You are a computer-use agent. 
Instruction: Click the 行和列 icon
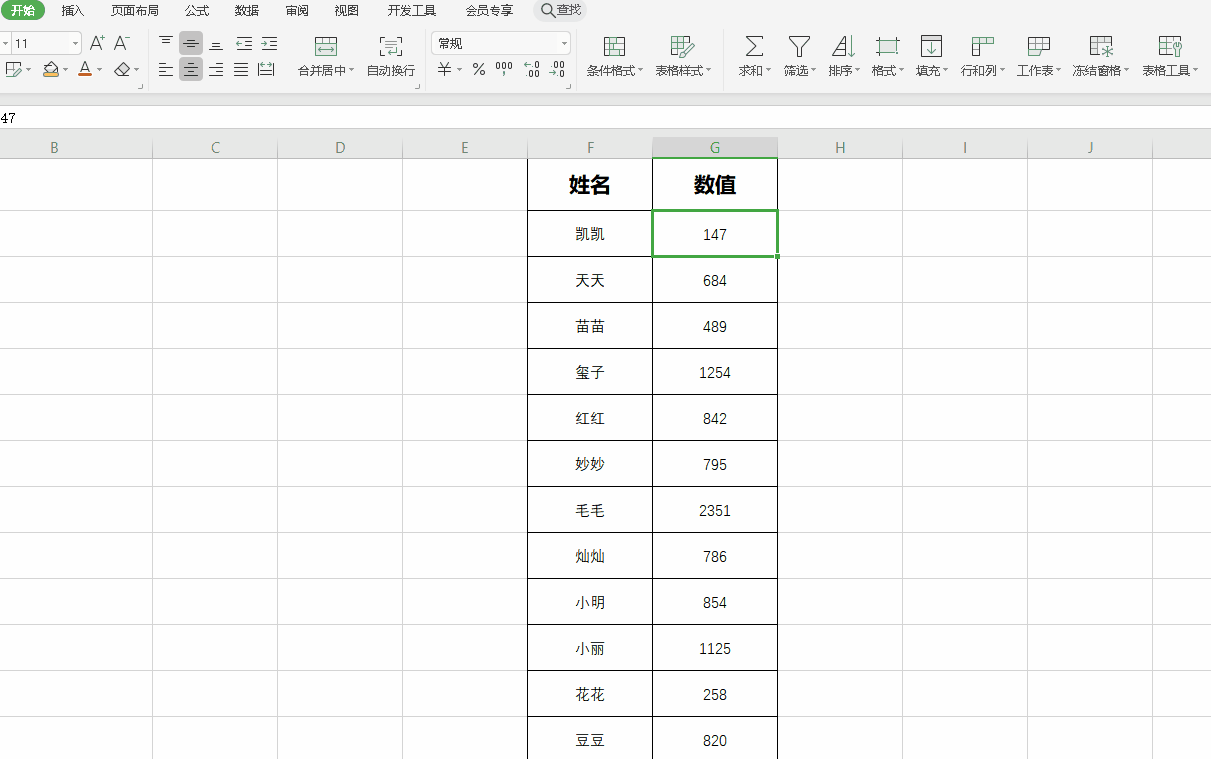(983, 46)
